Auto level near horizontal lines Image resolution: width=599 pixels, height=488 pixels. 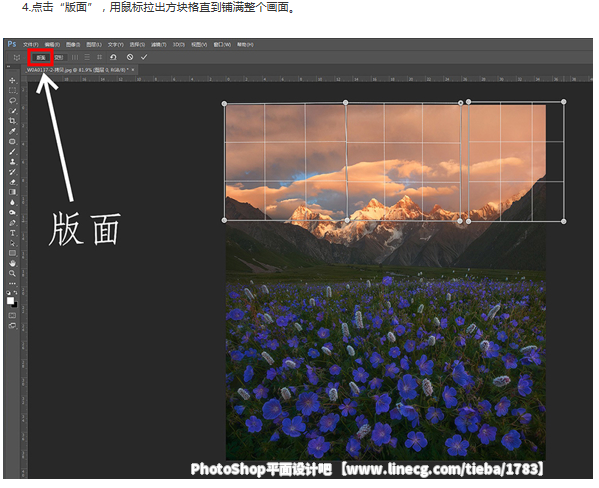[x=87, y=57]
